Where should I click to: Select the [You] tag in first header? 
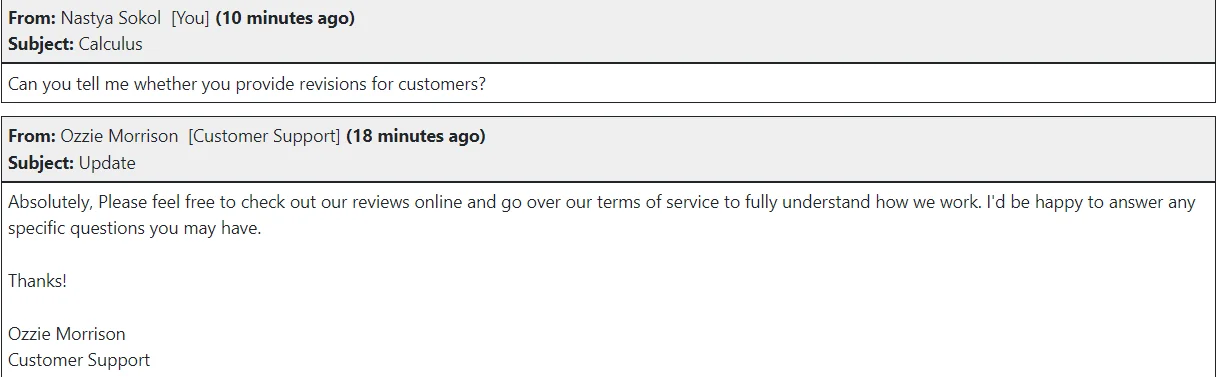pos(191,18)
